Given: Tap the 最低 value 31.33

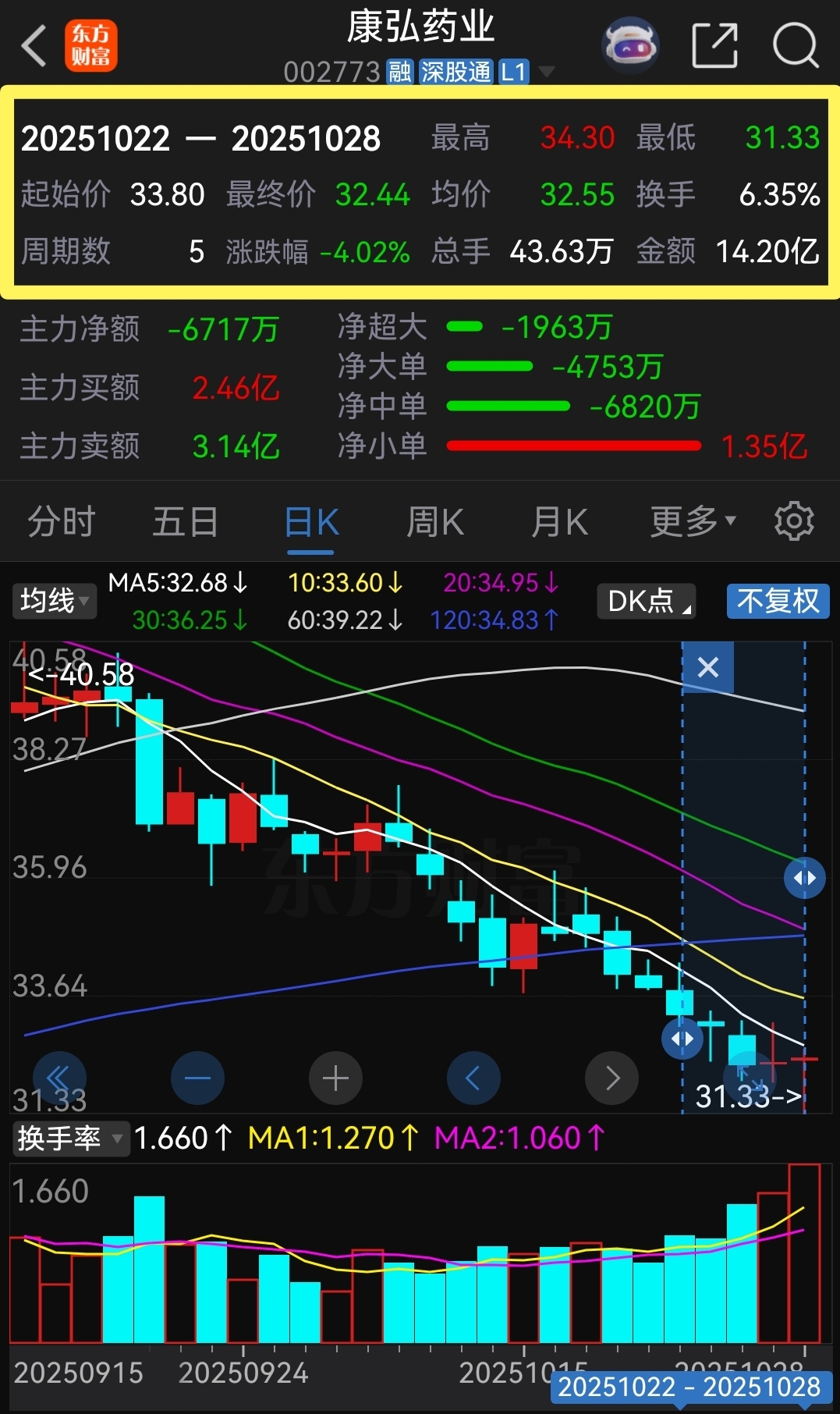Looking at the screenshot, I should (x=782, y=138).
